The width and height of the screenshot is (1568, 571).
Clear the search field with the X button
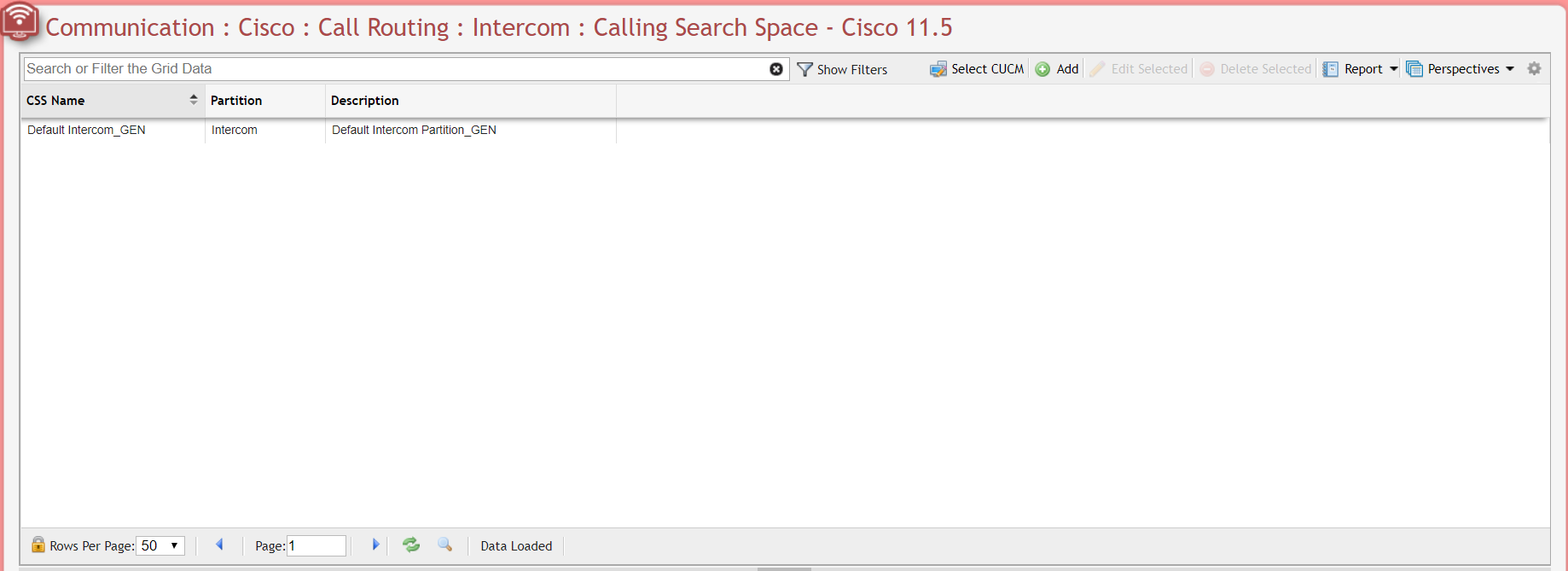pyautogui.click(x=775, y=69)
